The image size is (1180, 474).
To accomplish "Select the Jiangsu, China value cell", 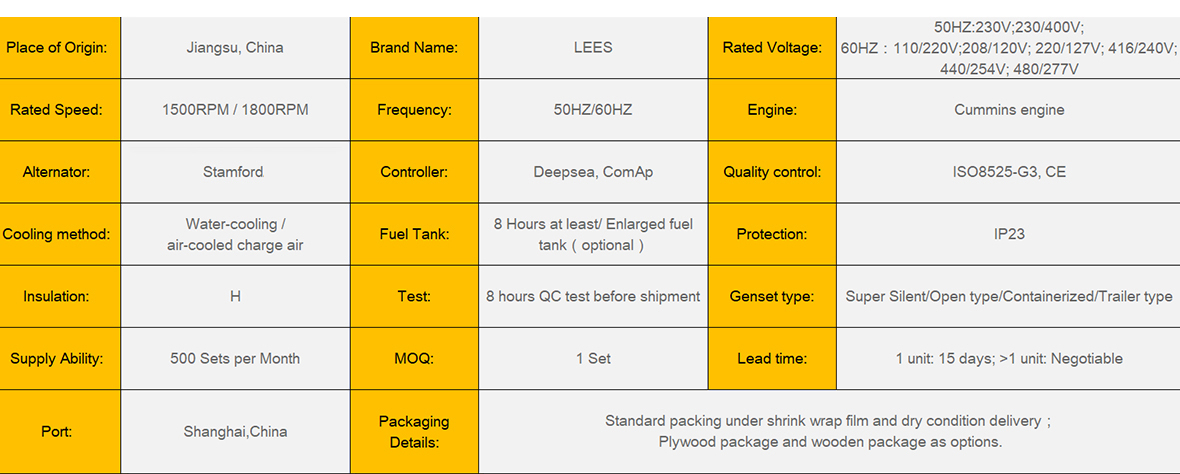I will [x=235, y=47].
